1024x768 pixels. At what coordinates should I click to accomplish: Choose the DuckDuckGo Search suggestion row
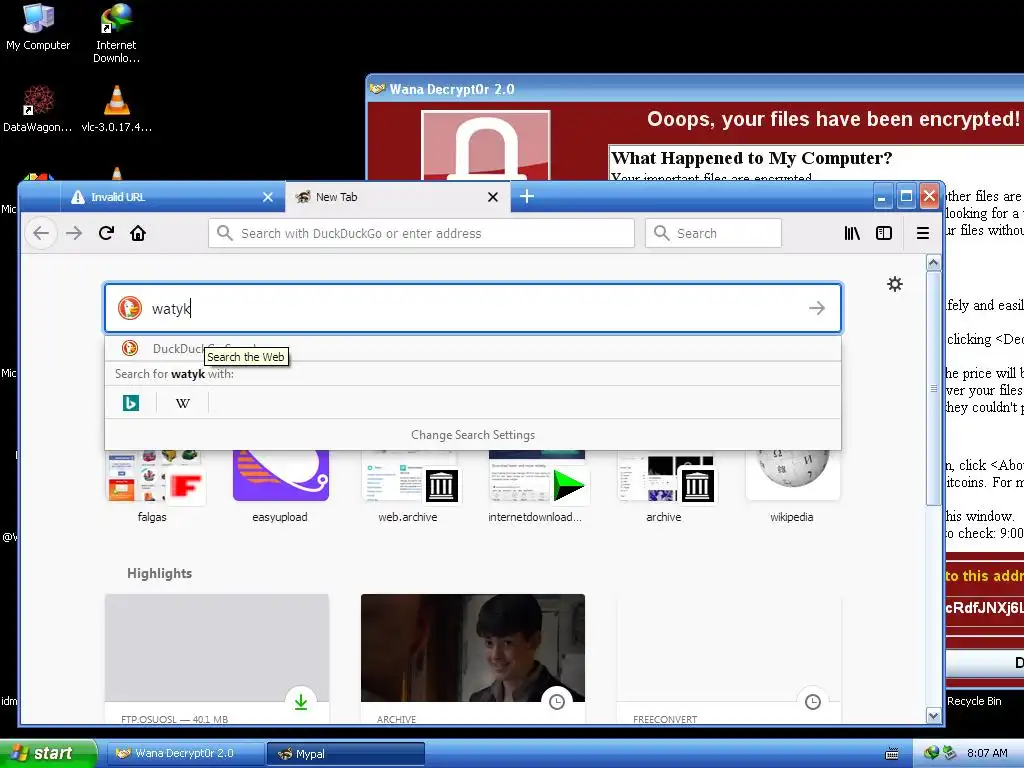(x=473, y=349)
